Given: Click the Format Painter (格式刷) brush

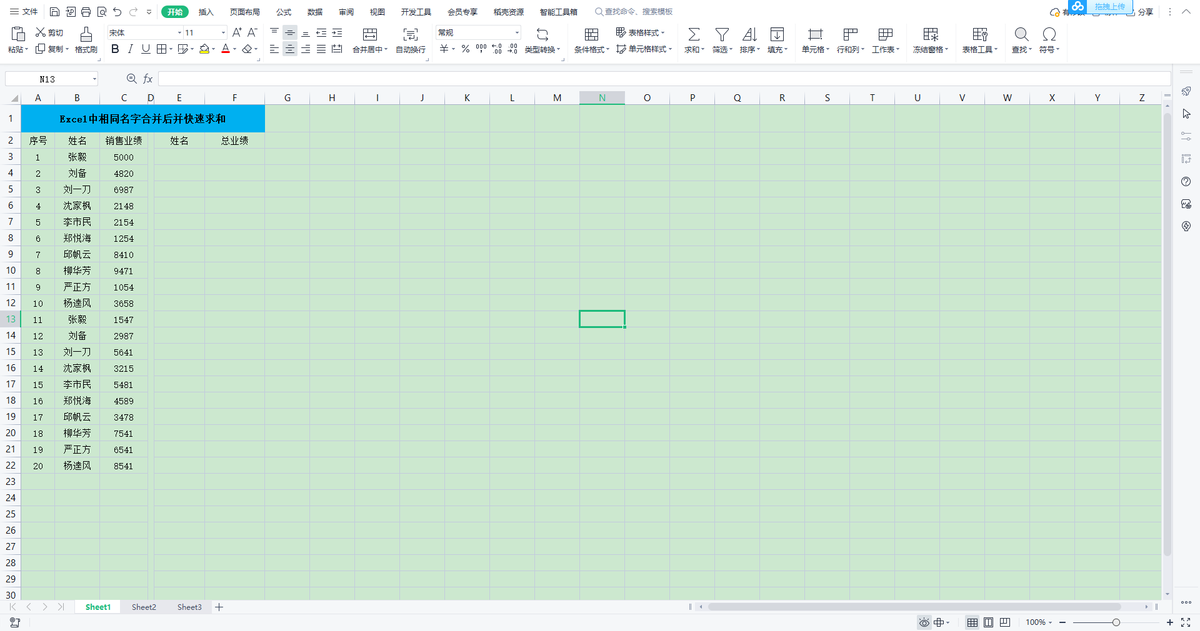Looking at the screenshot, I should [x=86, y=34].
